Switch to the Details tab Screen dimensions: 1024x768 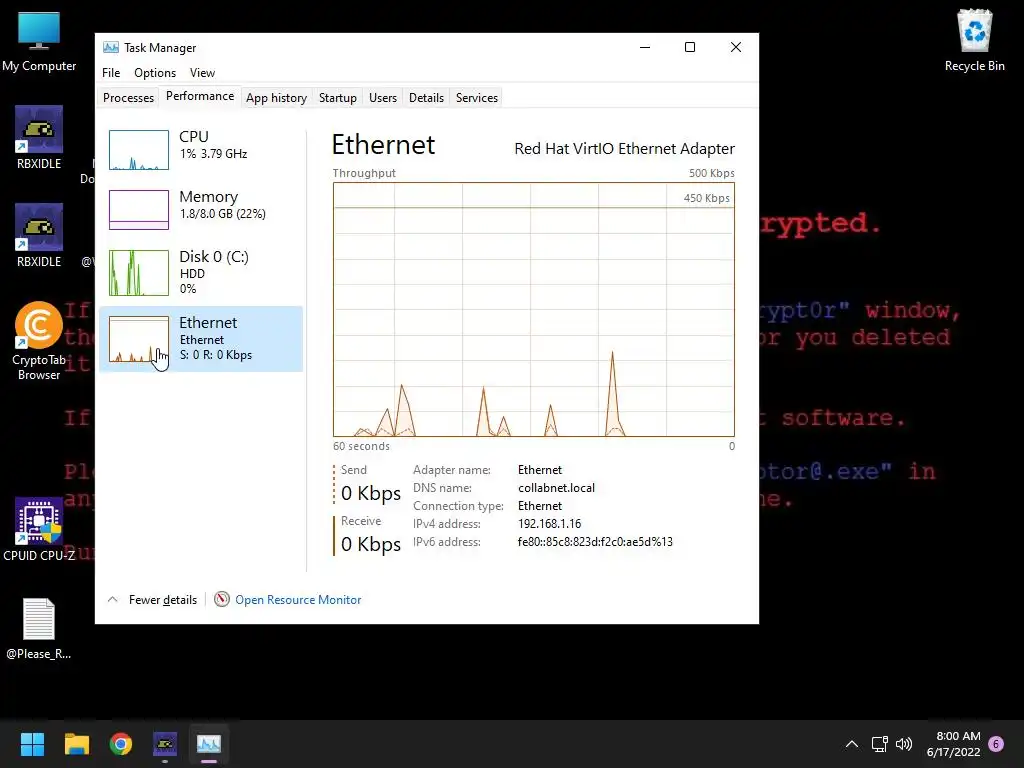tap(426, 97)
